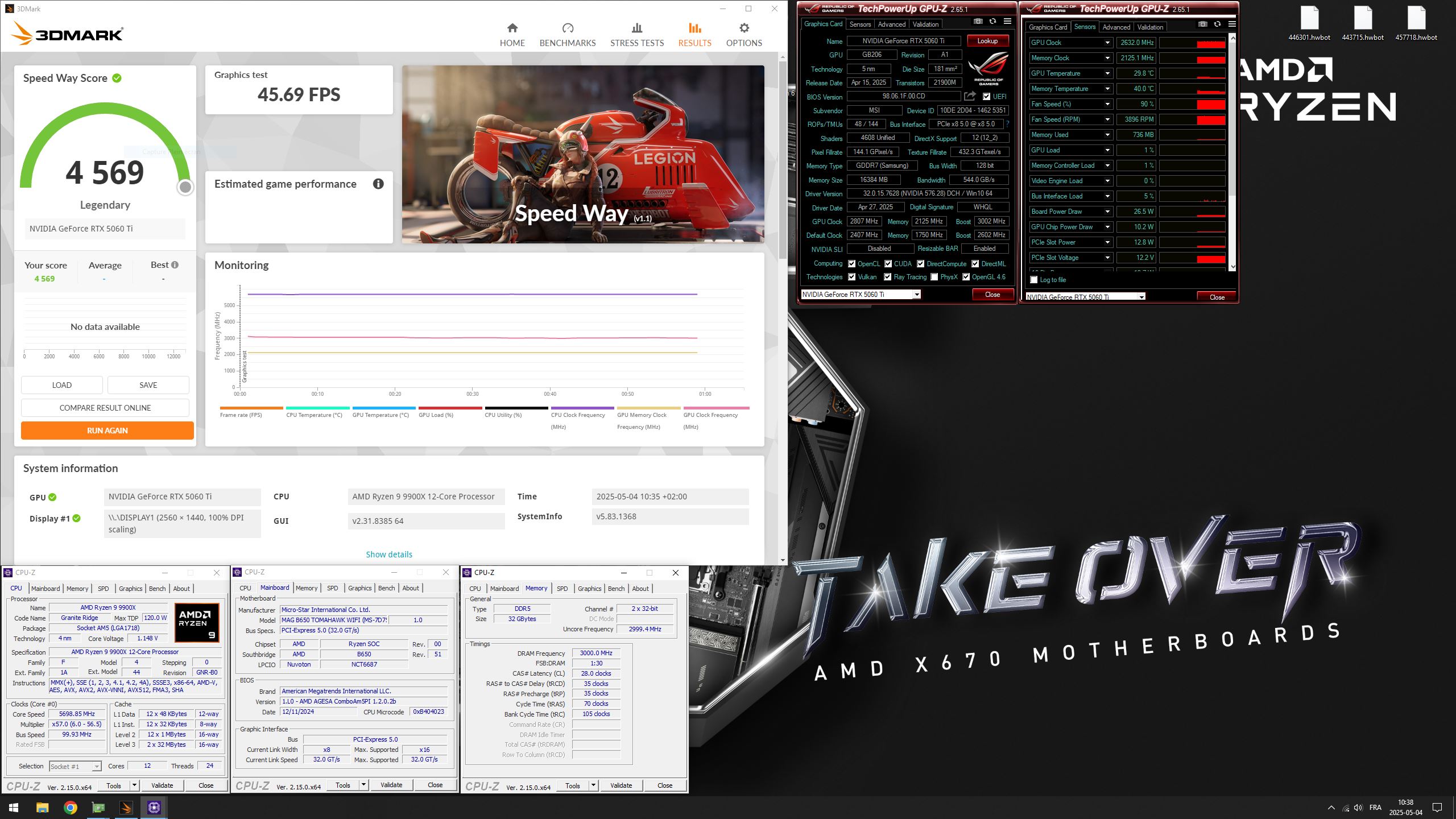Open the Windows Start menu
This screenshot has width=1456, height=819.
click(x=14, y=808)
